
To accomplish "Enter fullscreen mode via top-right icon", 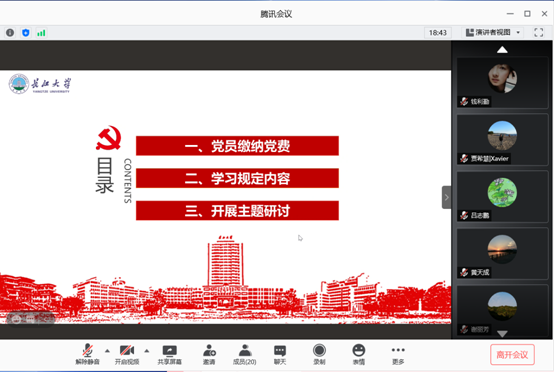I will point(538,33).
